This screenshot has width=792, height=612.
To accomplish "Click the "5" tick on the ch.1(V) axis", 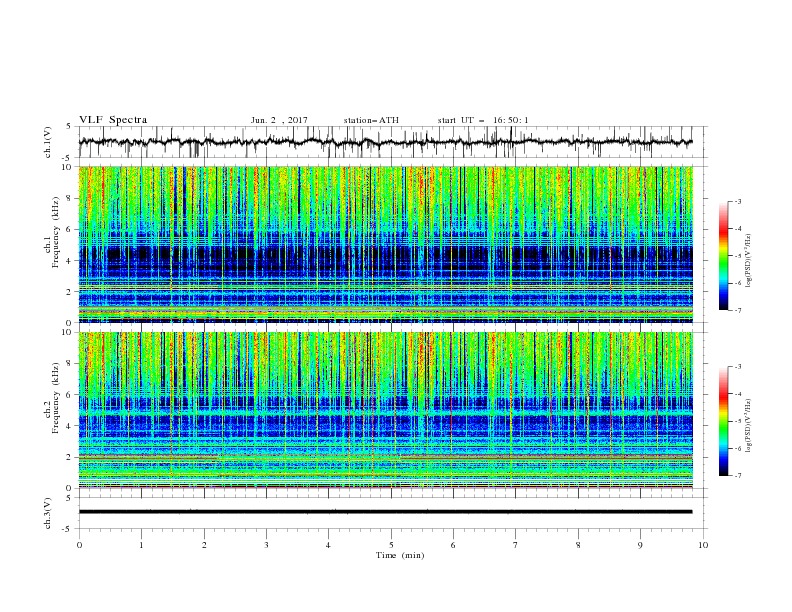I will coord(70,126).
